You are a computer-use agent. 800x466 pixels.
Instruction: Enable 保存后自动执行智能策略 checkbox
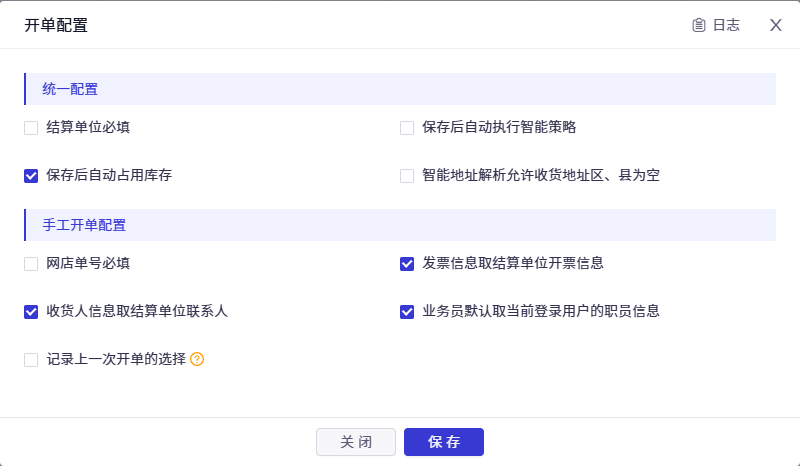[x=407, y=128]
